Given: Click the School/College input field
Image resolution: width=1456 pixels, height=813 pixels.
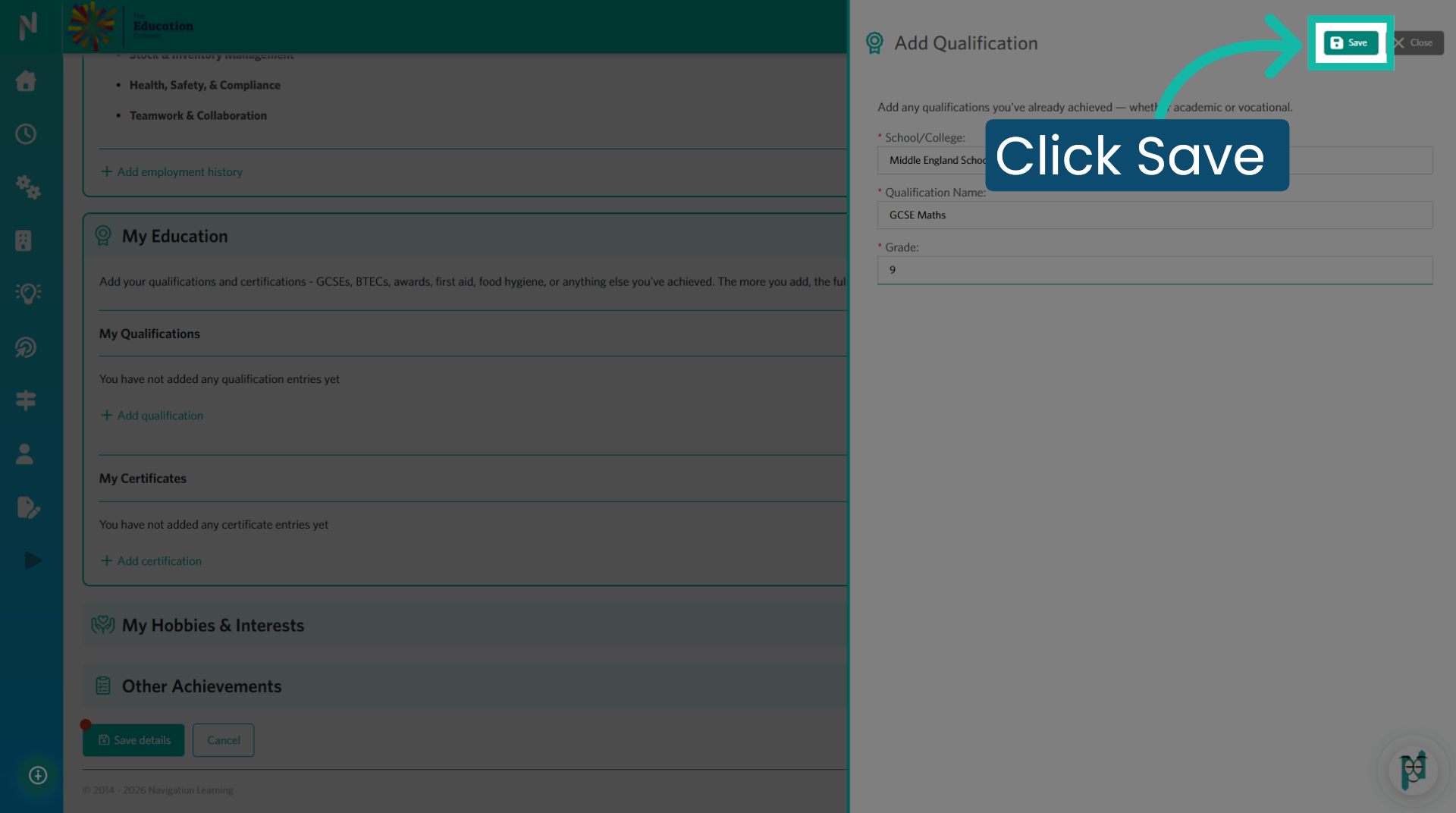Looking at the screenshot, I should tap(1154, 160).
